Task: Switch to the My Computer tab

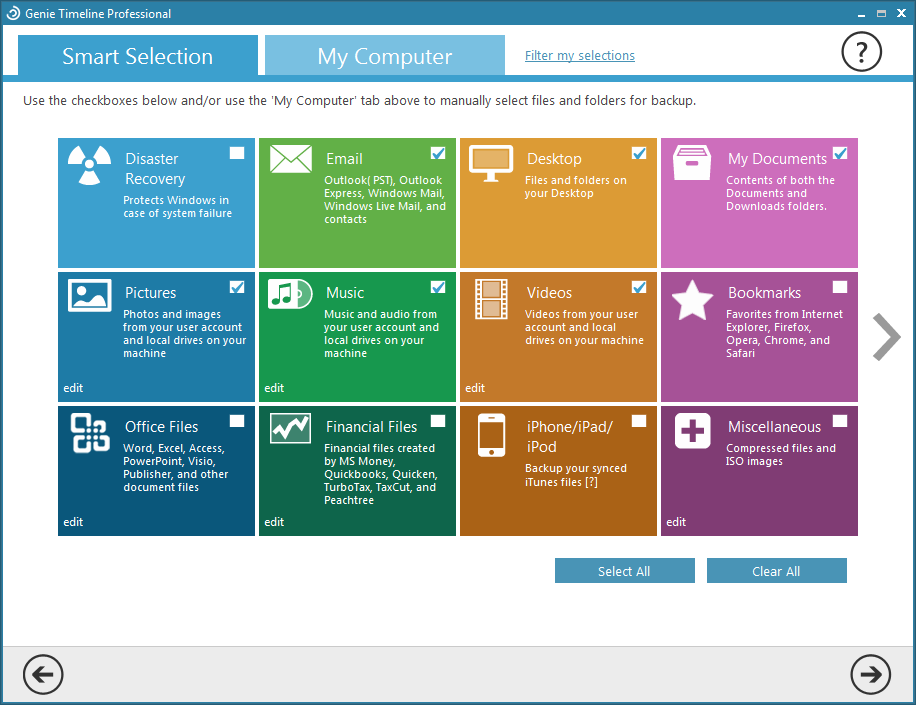Action: click(x=384, y=56)
